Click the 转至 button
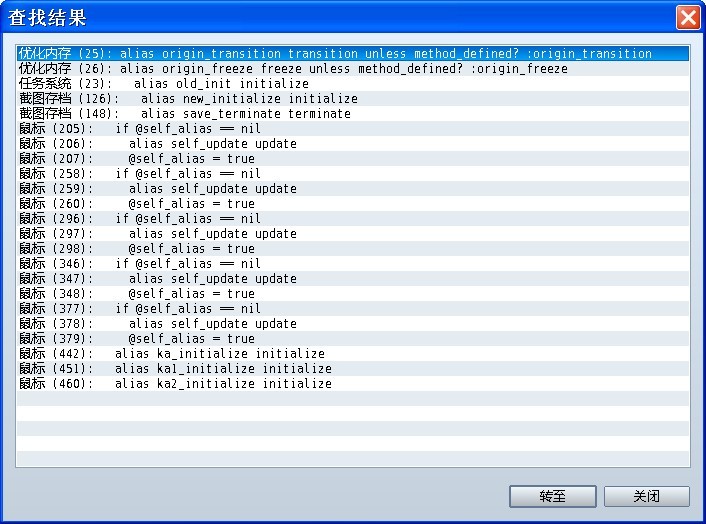Screen dimensions: 706x524 [x=552, y=496]
